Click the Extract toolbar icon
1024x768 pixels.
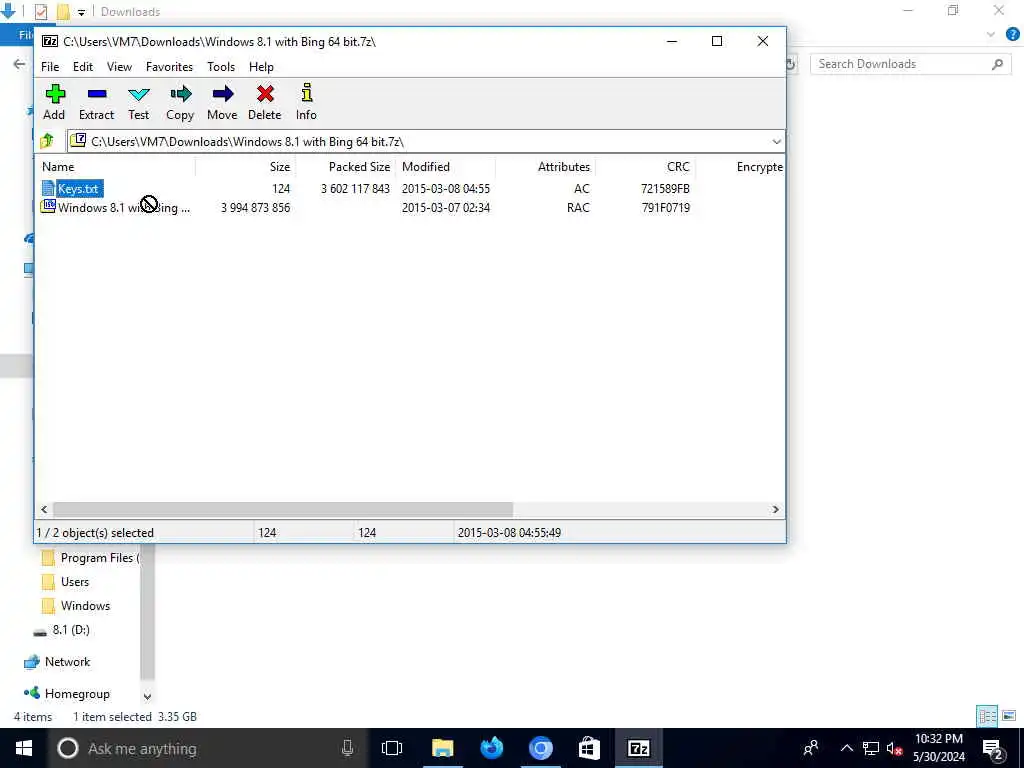click(x=97, y=94)
